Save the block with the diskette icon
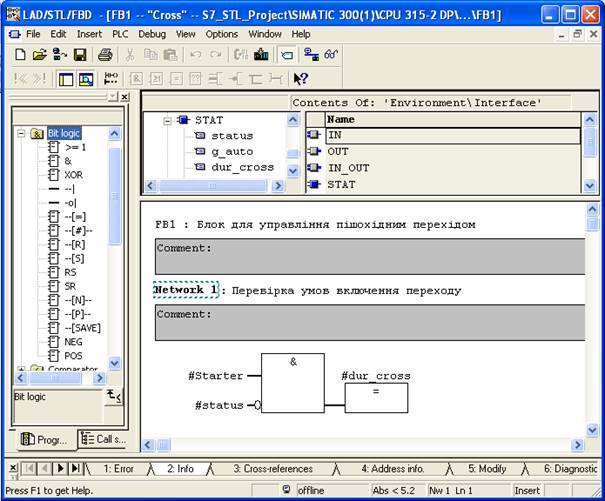Viewport: 605px width, 501px height. (x=80, y=55)
